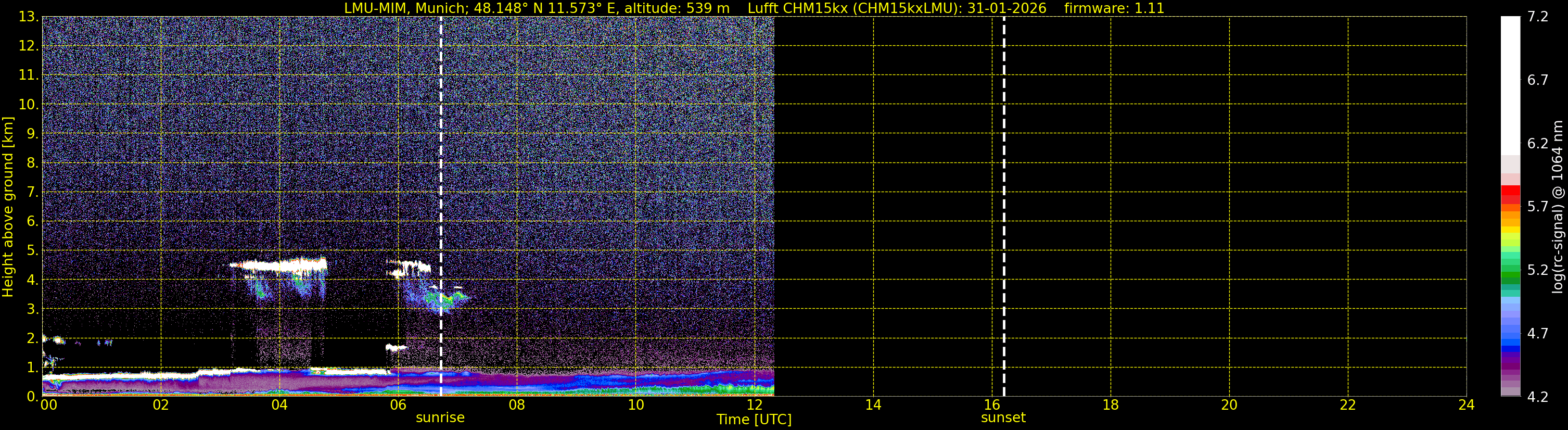Click the colorbar value '5.7'

tap(1538, 207)
